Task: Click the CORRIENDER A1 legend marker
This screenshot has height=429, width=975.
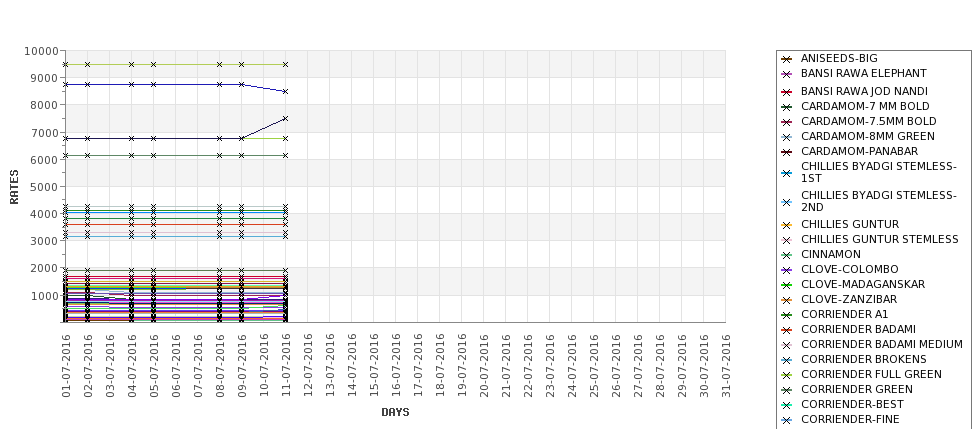Action: [x=787, y=315]
